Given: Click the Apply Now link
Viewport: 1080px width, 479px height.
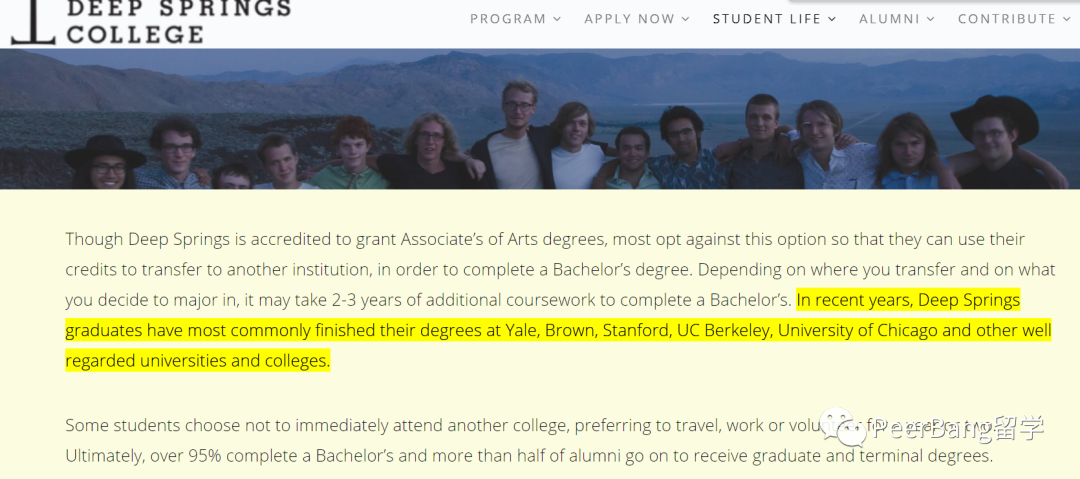Looking at the screenshot, I should pos(629,19).
